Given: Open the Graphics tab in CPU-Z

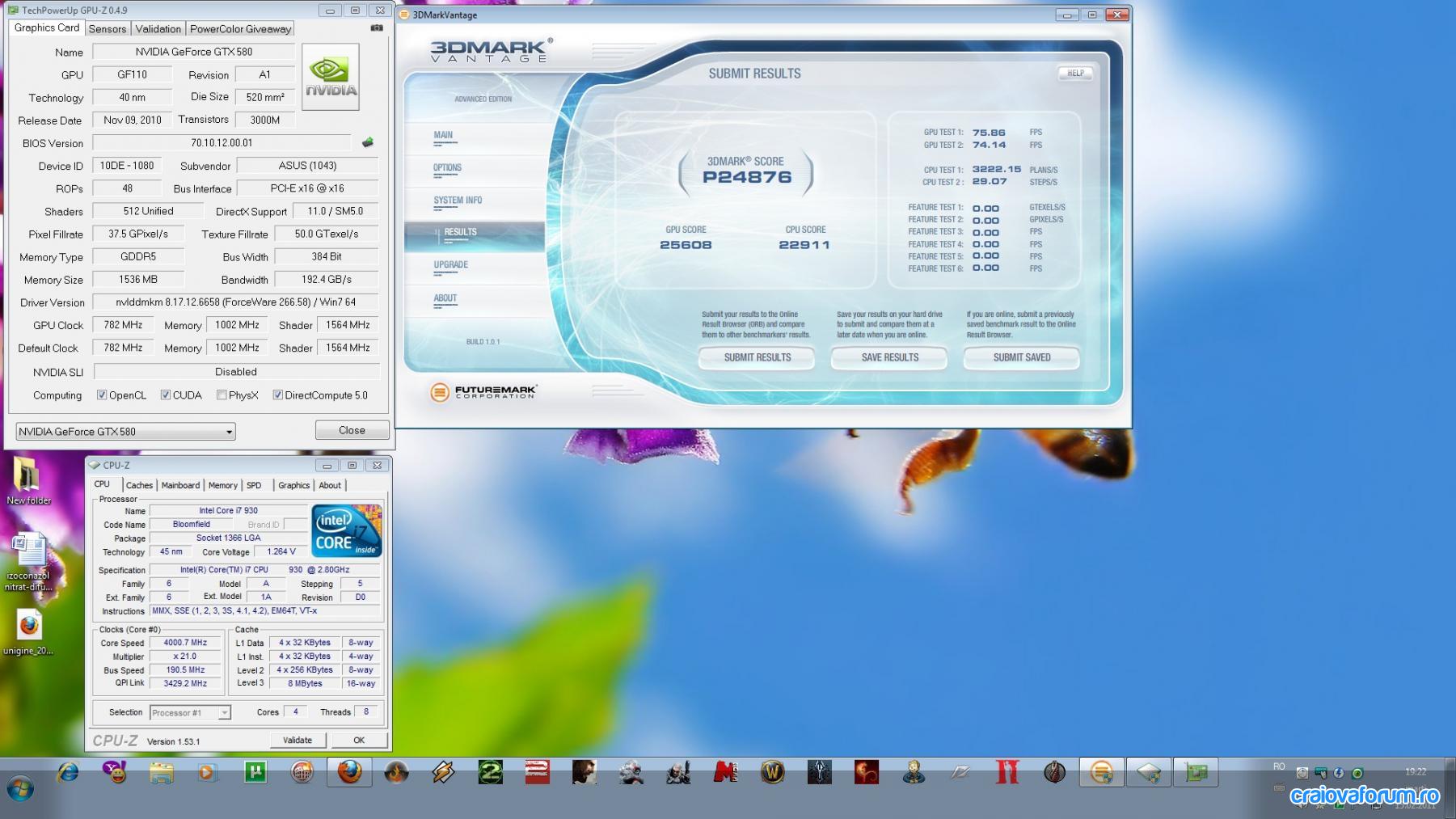Looking at the screenshot, I should (x=293, y=485).
